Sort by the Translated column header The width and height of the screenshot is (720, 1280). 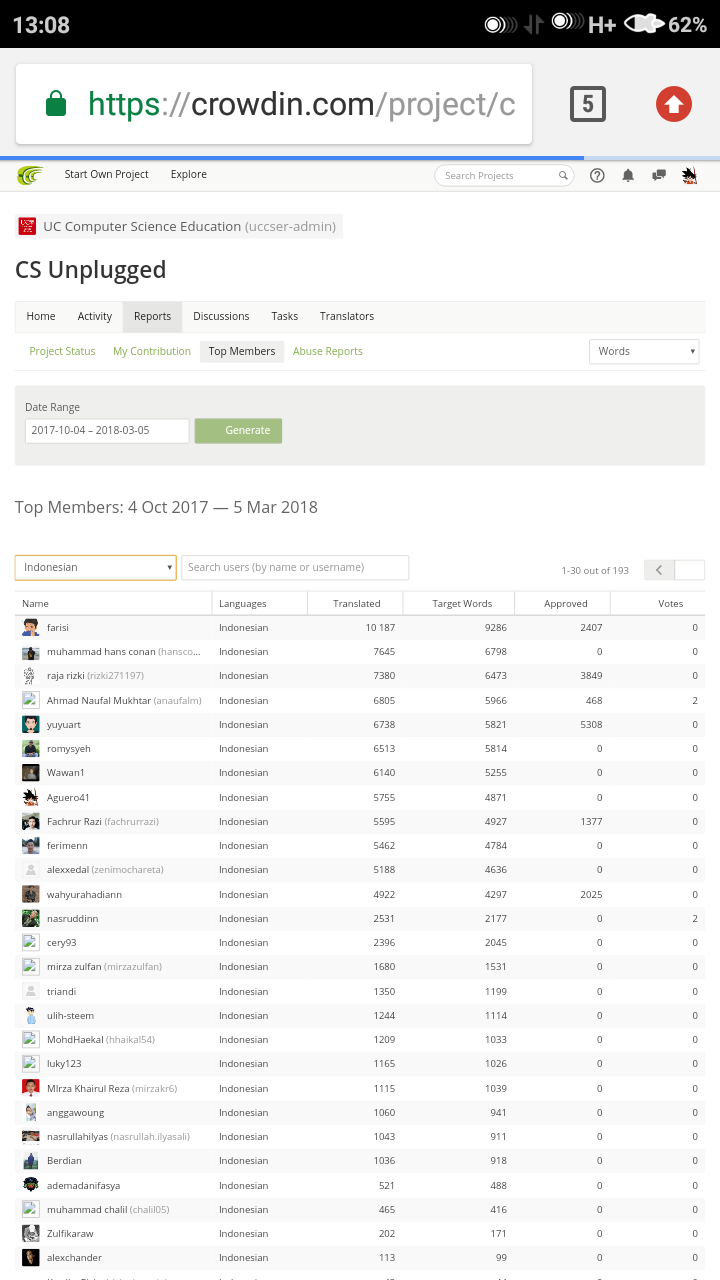(355, 603)
